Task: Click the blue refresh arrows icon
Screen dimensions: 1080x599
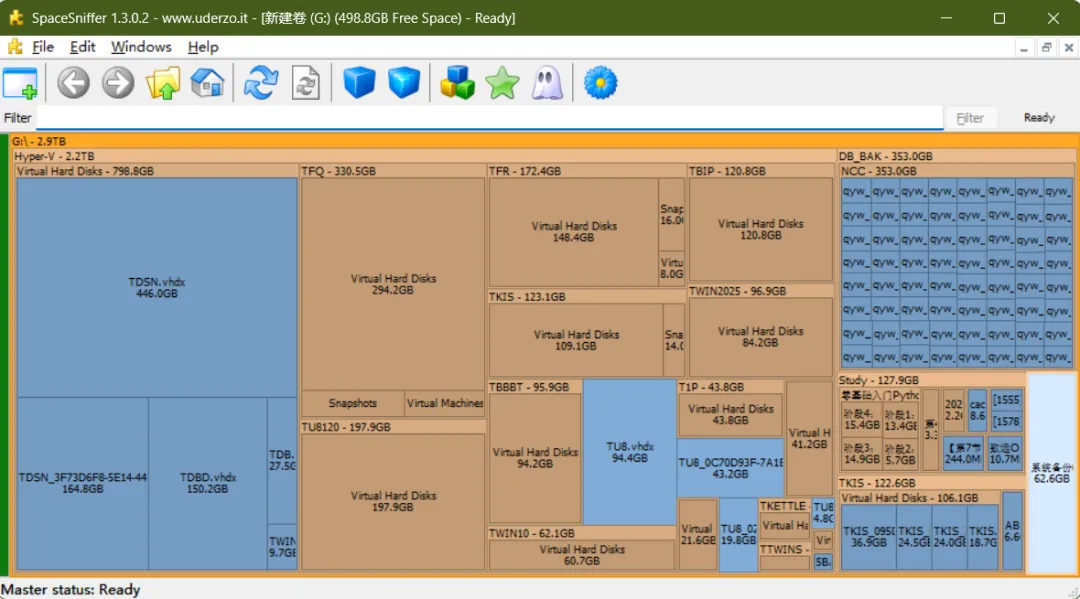Action: pyautogui.click(x=261, y=83)
